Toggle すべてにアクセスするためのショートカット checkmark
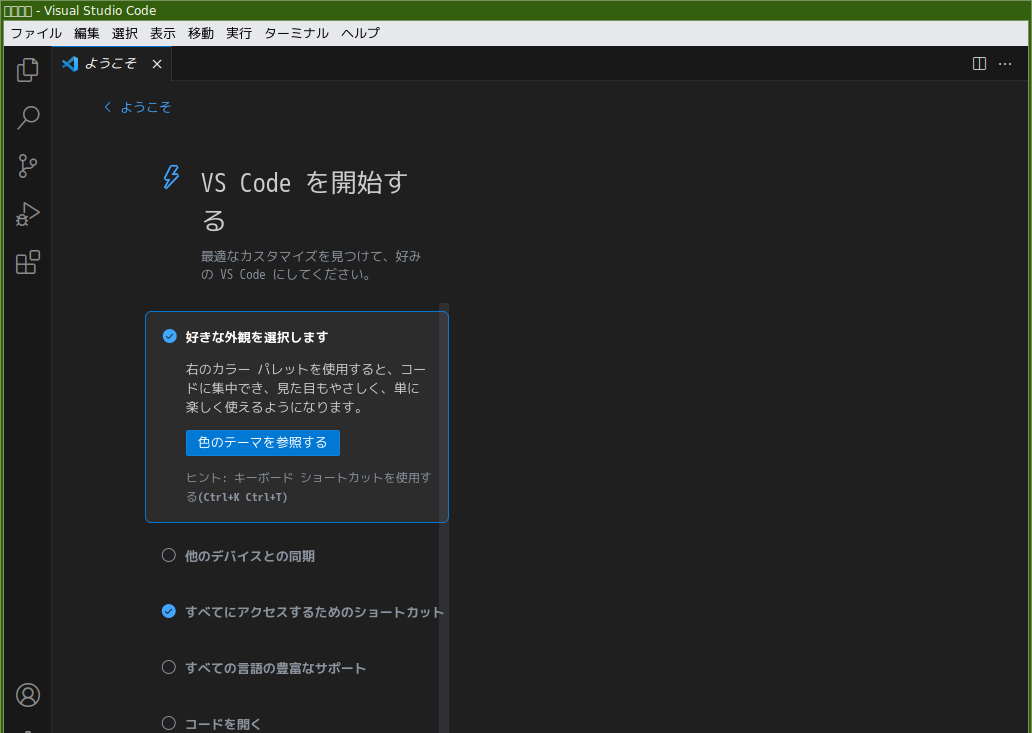Viewport: 1032px width, 733px height. [168, 611]
